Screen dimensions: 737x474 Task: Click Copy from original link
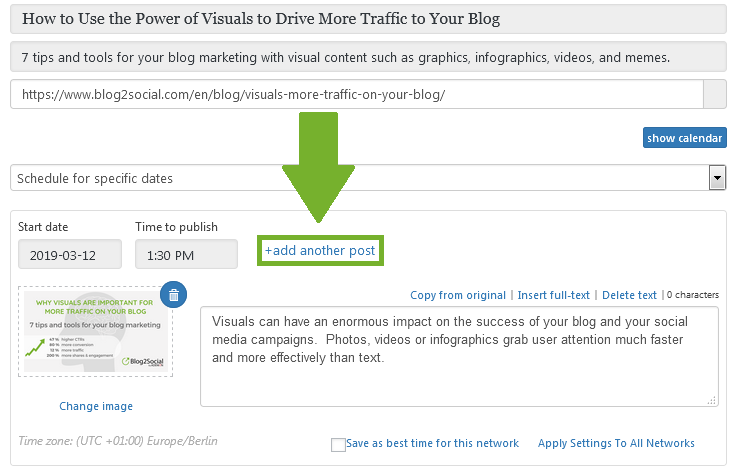pos(458,295)
